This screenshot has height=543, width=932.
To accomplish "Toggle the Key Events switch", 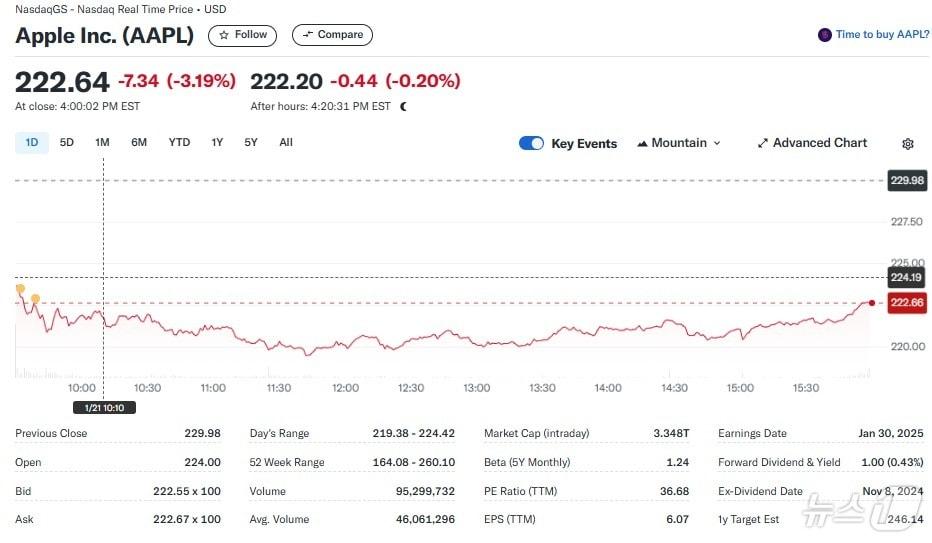I will [x=531, y=143].
